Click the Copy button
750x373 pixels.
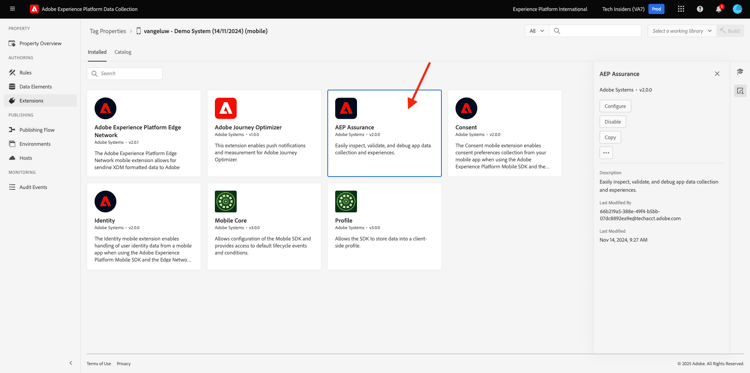coord(610,137)
